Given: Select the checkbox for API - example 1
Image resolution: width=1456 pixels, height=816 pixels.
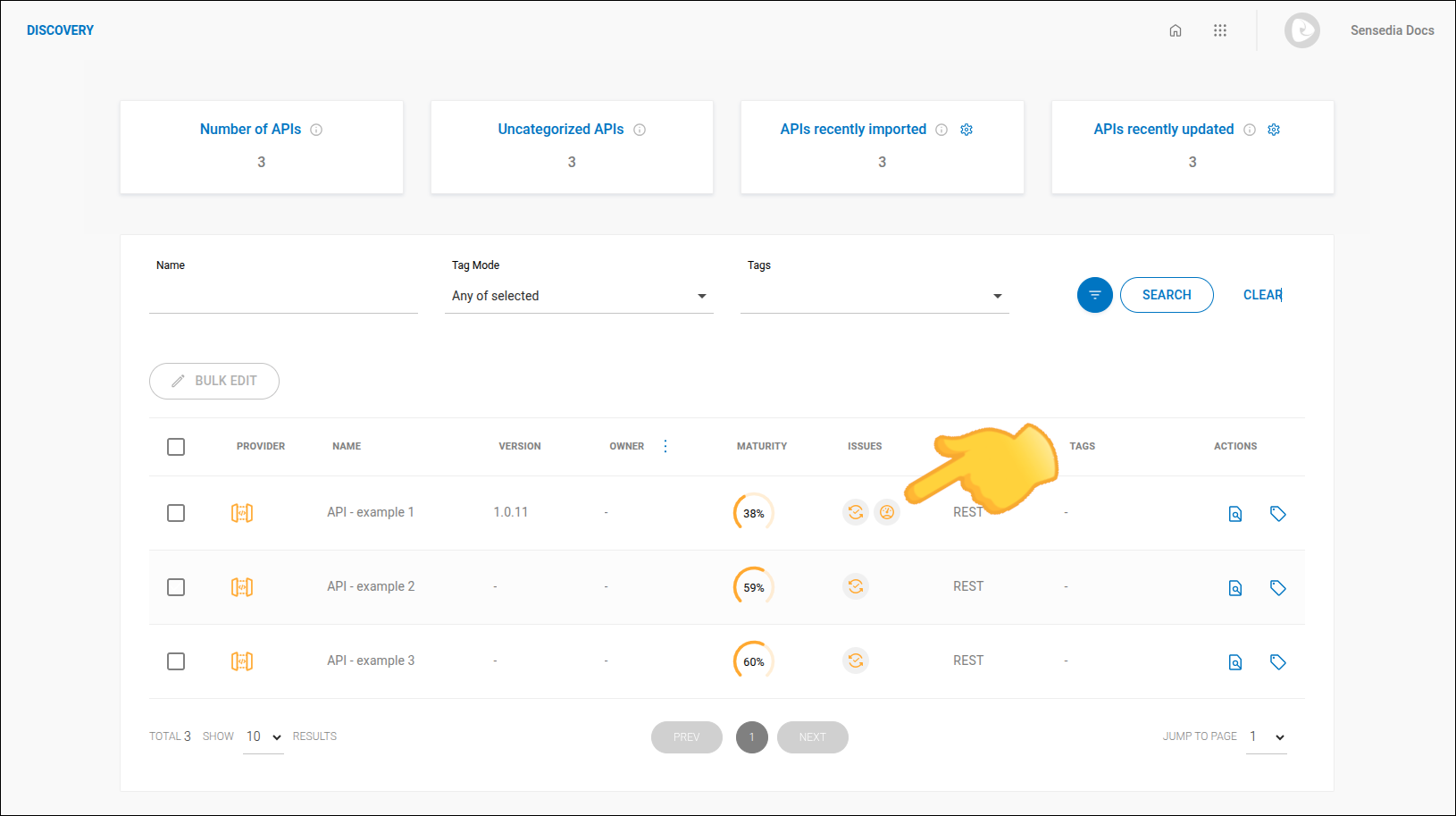Looking at the screenshot, I should [x=176, y=512].
